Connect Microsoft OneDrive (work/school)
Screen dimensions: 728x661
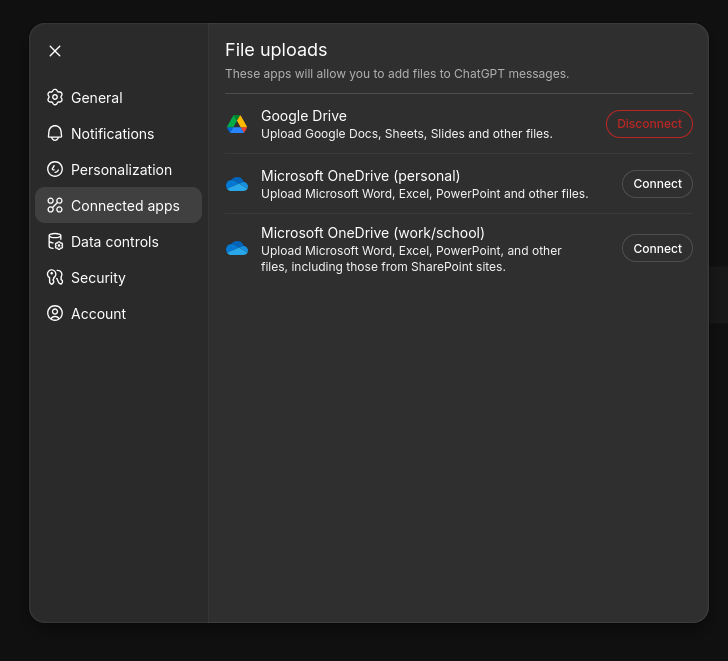657,248
